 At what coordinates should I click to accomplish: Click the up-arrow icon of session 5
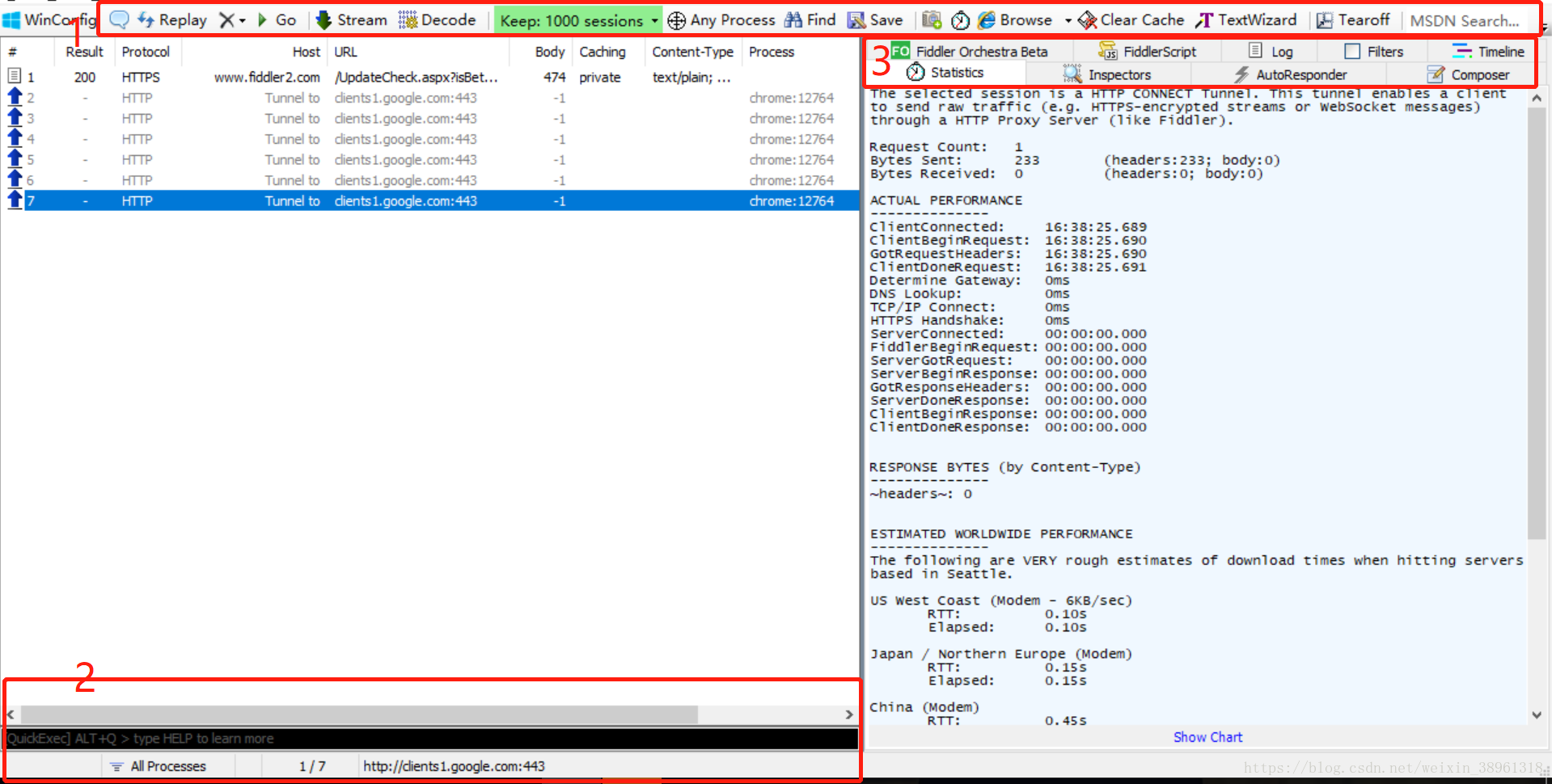pyautogui.click(x=15, y=159)
